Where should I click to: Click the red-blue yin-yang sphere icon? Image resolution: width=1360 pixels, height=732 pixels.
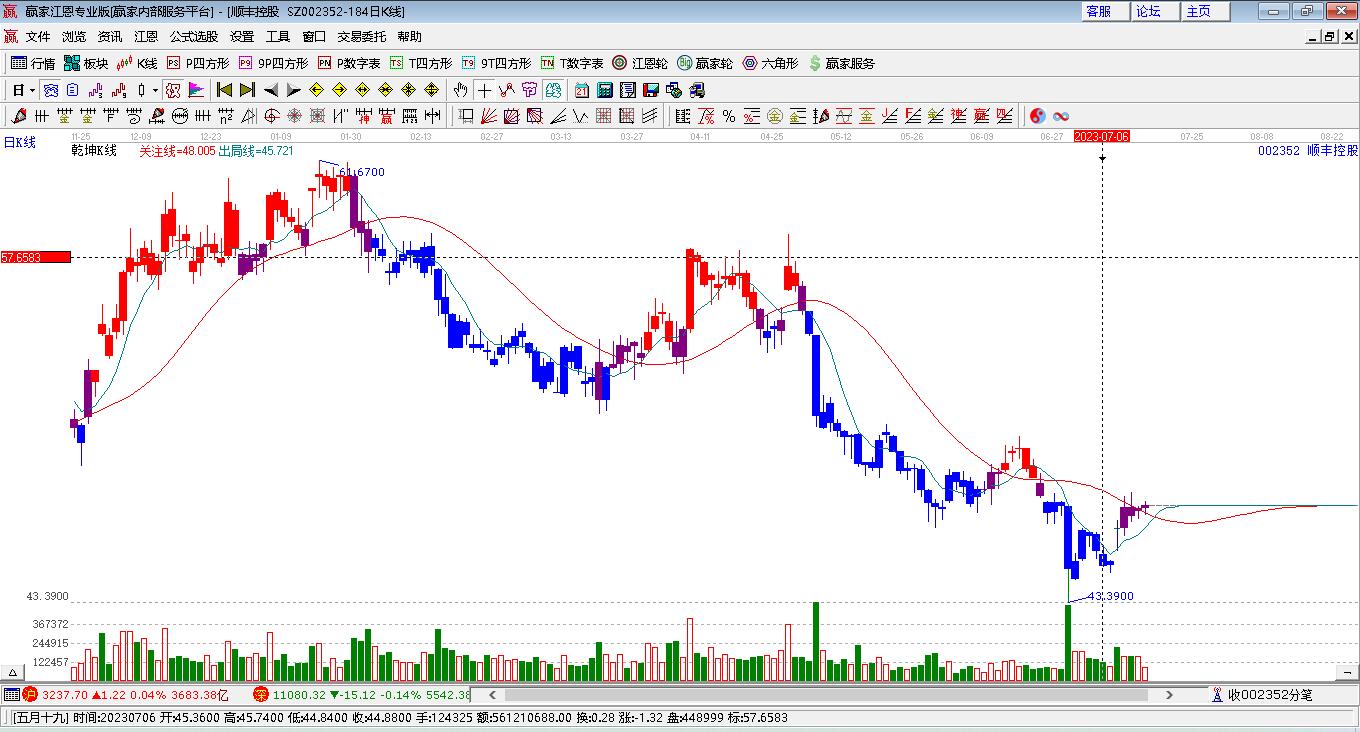(x=1037, y=116)
